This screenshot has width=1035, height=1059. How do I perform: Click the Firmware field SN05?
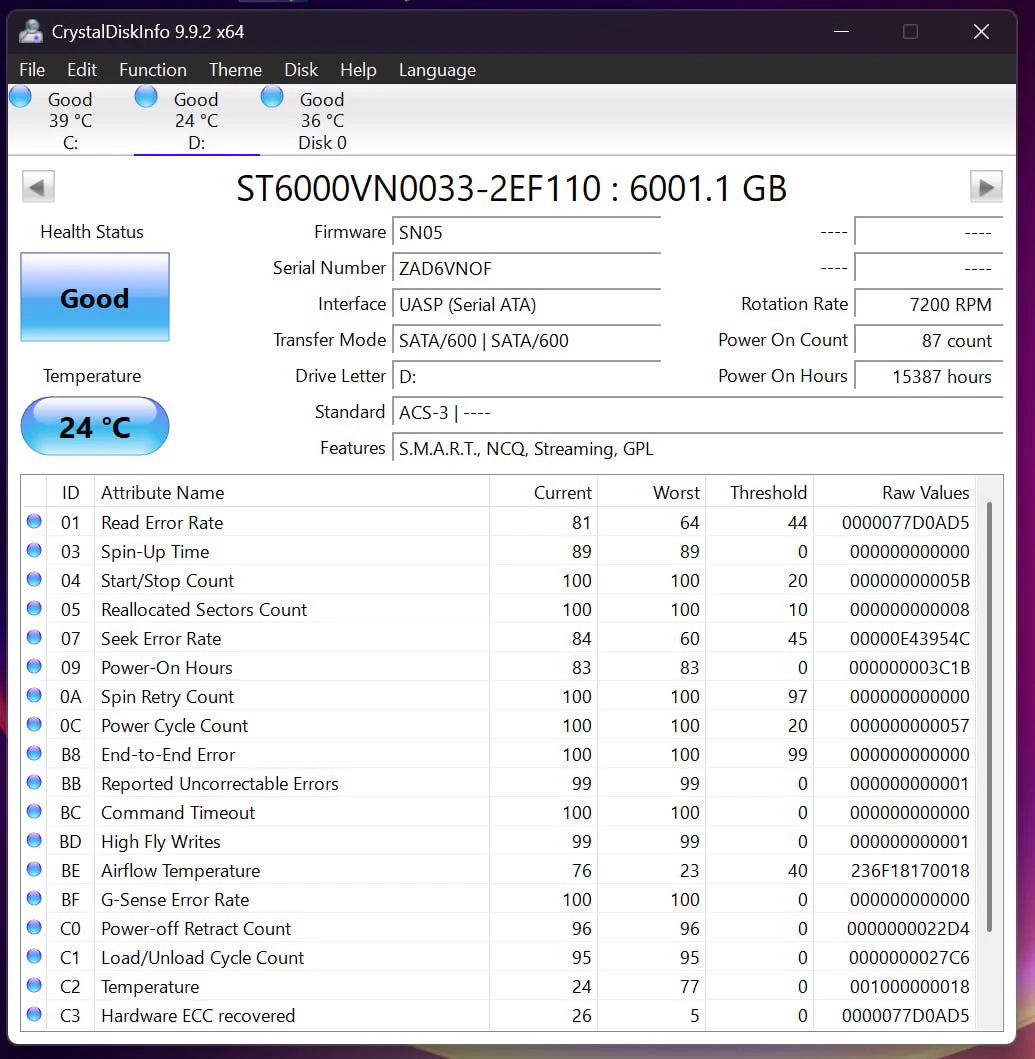coord(526,232)
